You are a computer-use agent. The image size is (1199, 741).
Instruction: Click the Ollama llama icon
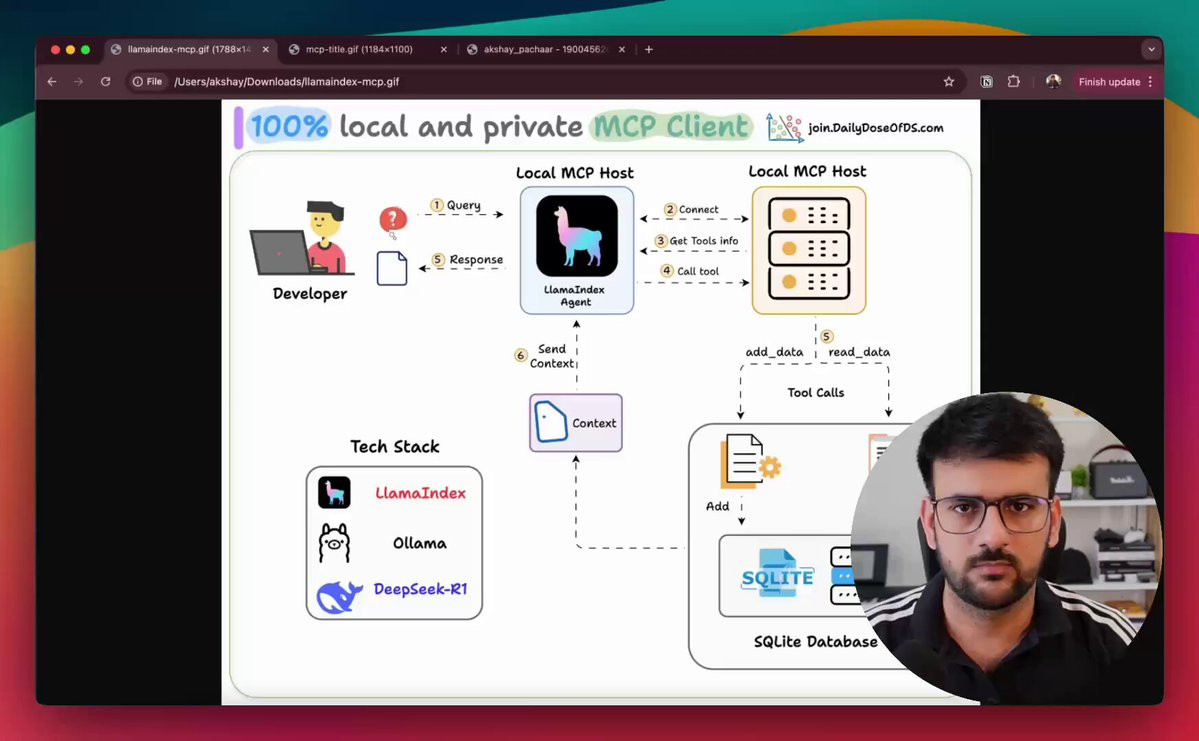[334, 543]
